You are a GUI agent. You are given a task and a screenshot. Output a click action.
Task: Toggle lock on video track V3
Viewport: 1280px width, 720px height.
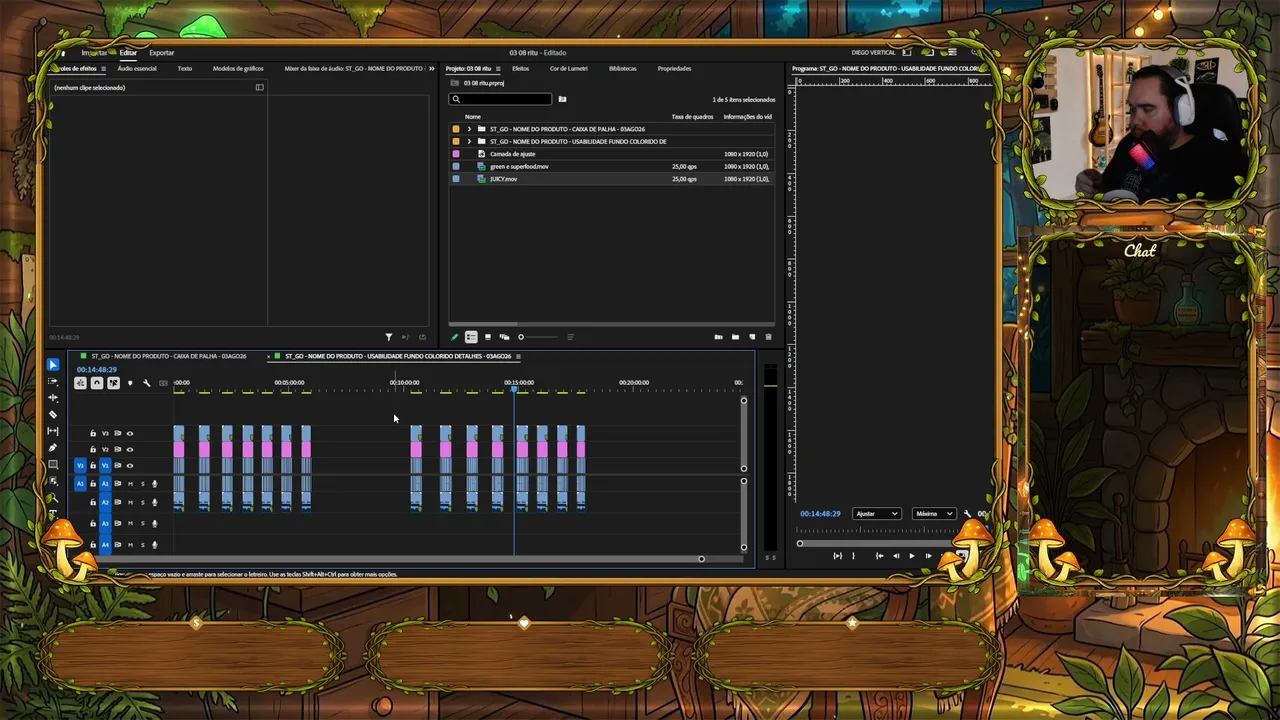(93, 433)
